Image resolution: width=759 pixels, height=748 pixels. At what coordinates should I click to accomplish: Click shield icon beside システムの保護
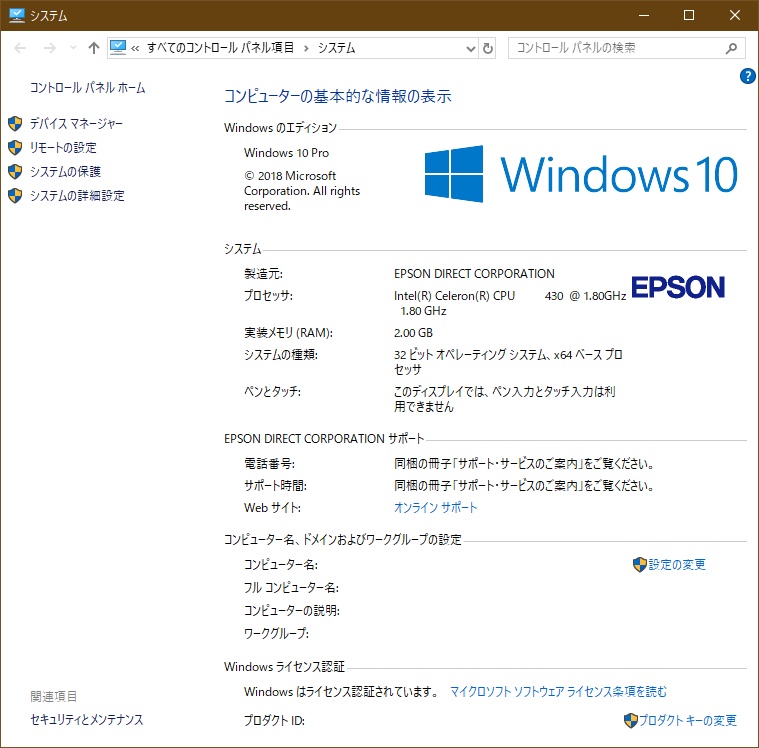click(x=15, y=171)
